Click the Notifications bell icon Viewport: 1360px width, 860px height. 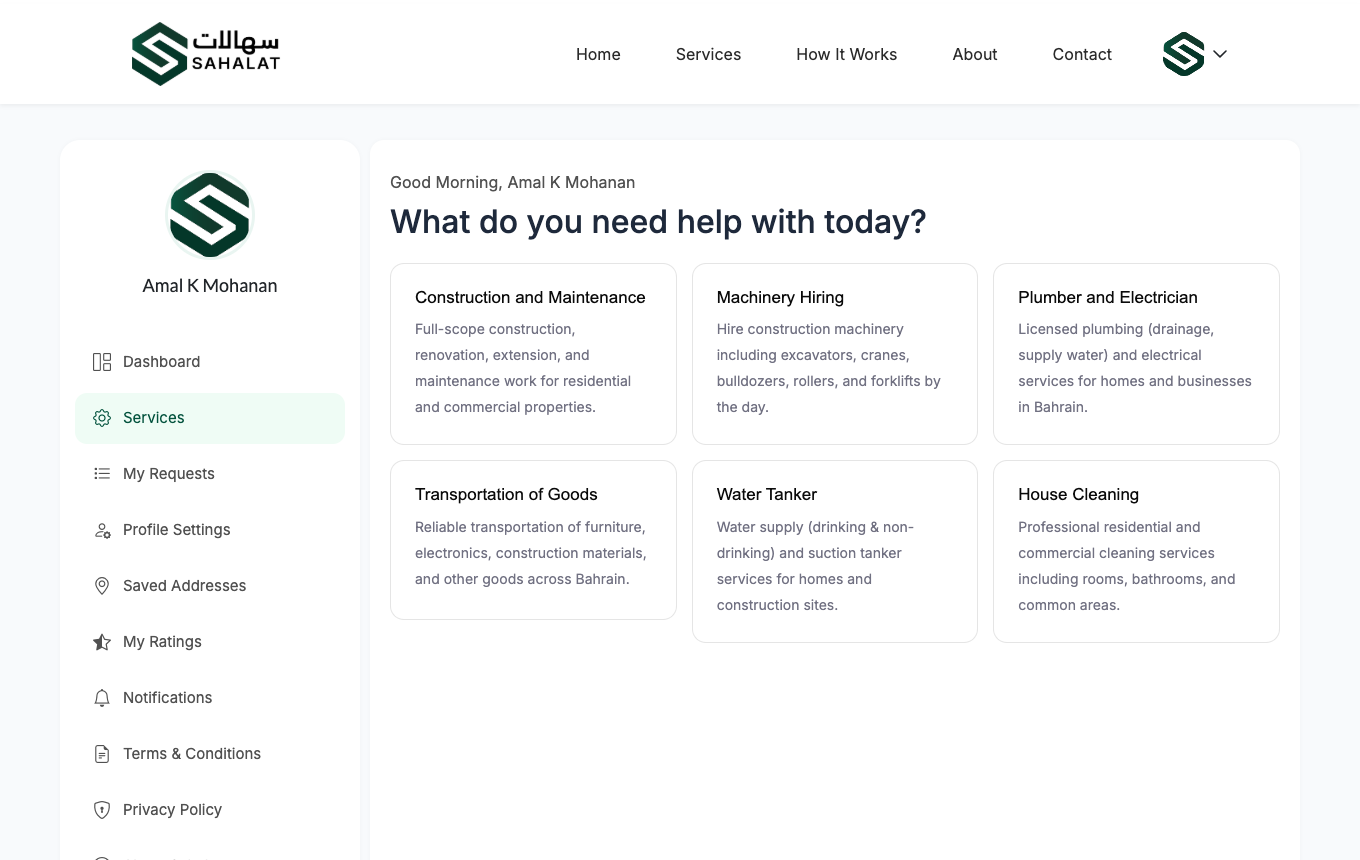(x=102, y=698)
